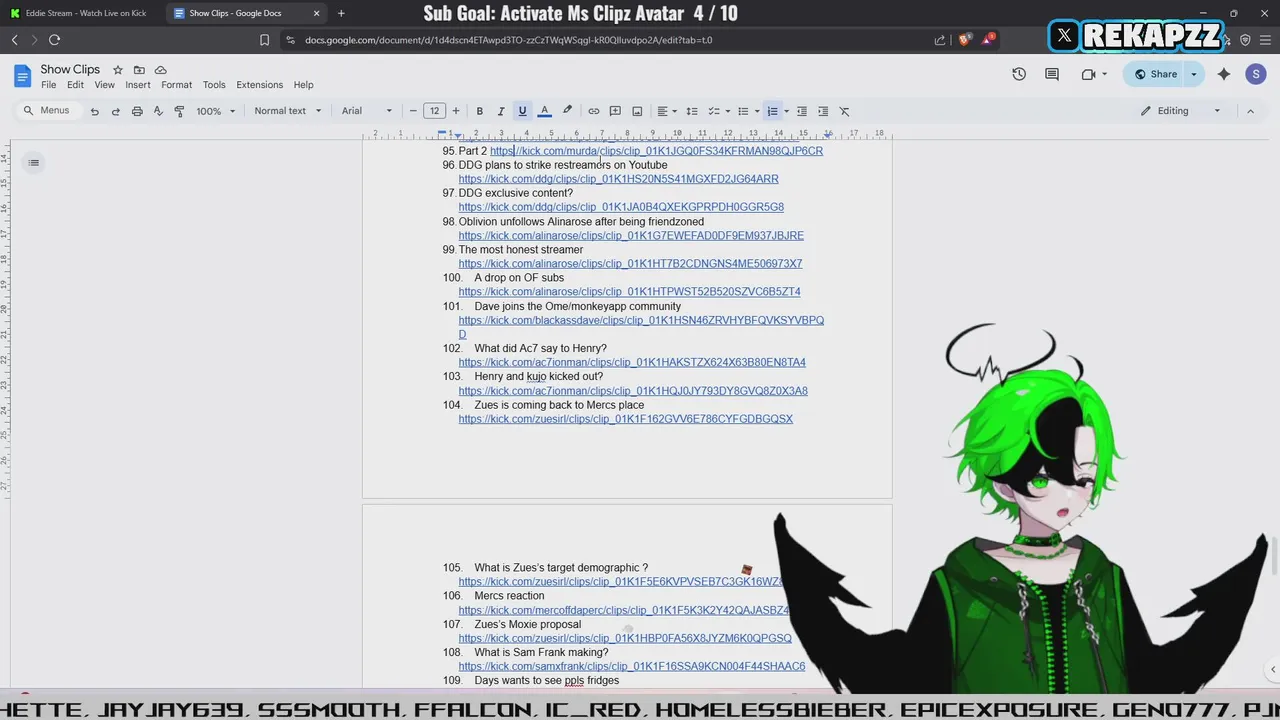
Task: Decrease font size minus button
Action: click(x=413, y=111)
